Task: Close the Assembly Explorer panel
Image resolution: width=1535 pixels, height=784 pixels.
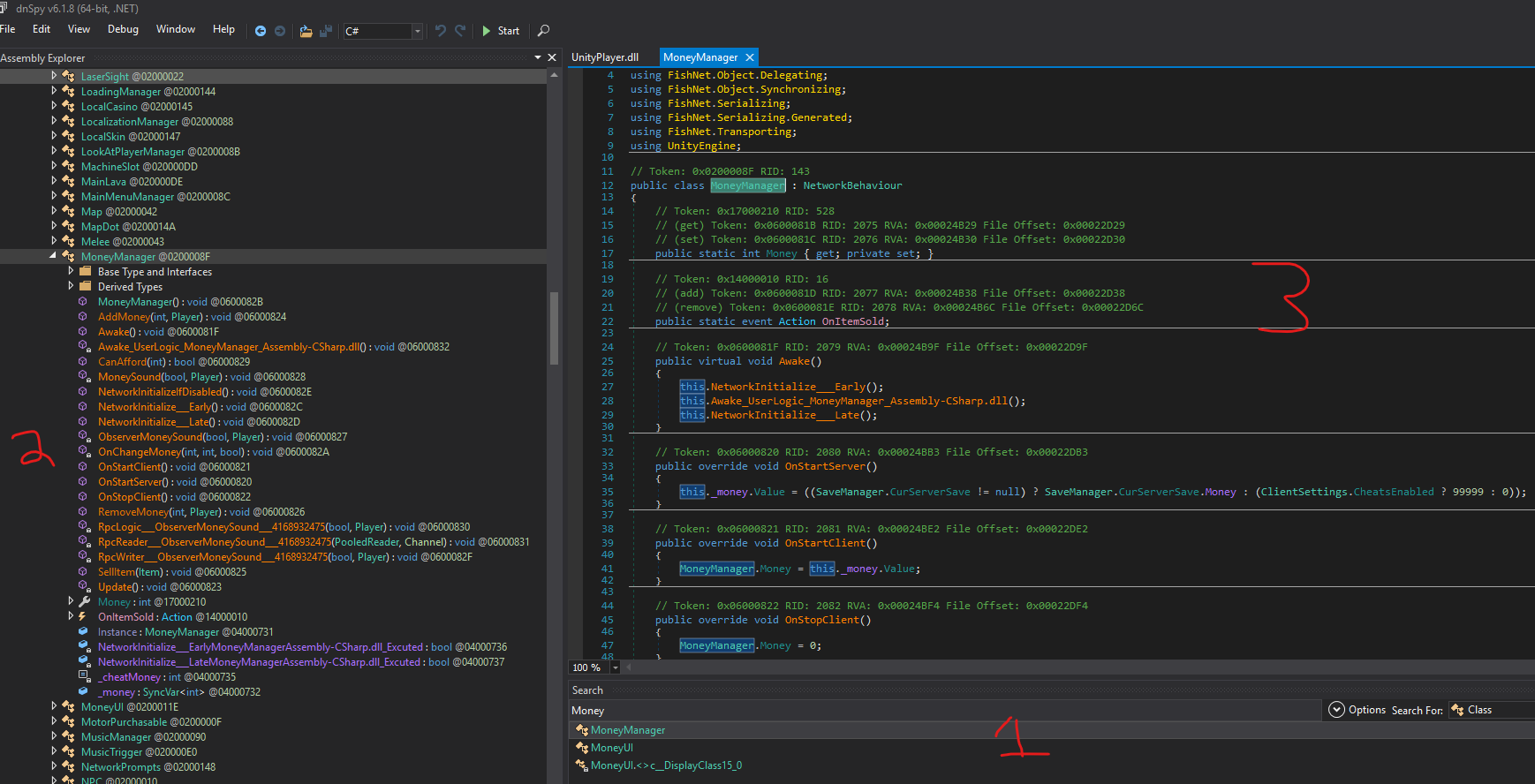Action: click(553, 57)
